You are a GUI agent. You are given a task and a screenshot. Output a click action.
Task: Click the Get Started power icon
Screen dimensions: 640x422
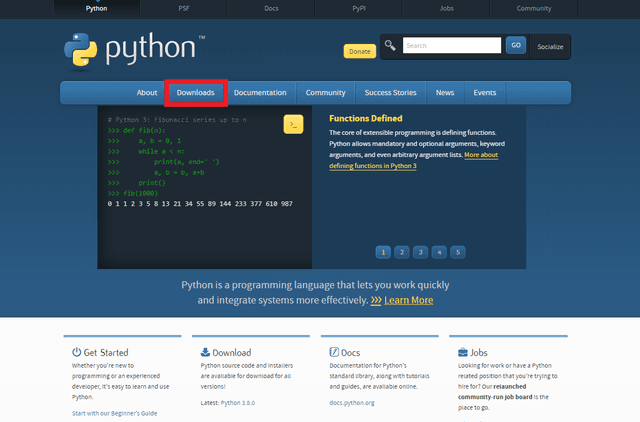pos(76,352)
